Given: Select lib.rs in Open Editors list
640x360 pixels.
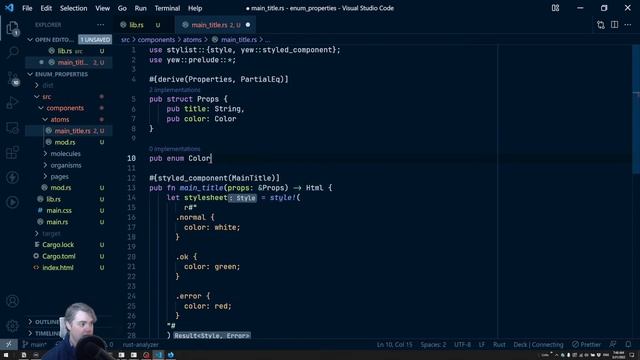Looking at the screenshot, I should [69, 51].
